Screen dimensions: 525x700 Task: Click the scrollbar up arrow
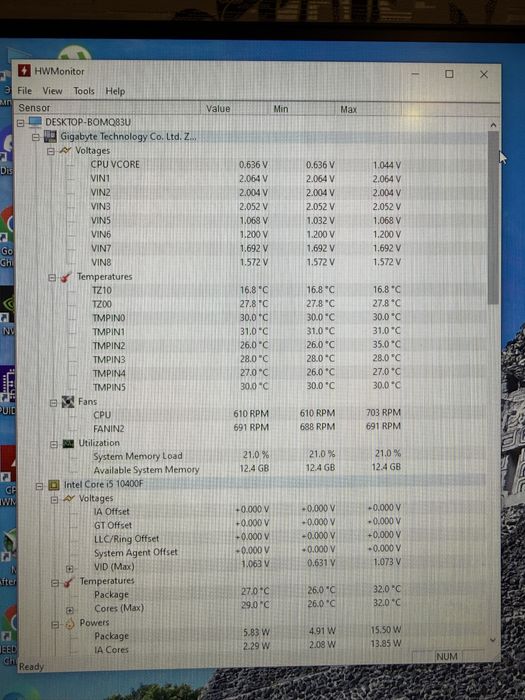click(493, 125)
